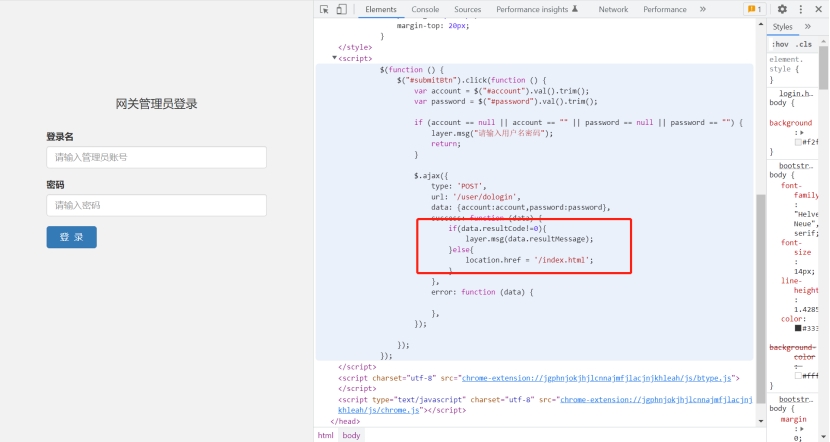Image resolution: width=830 pixels, height=442 pixels.
Task: Click the Elements panel scroll up arrow
Action: click(761, 24)
